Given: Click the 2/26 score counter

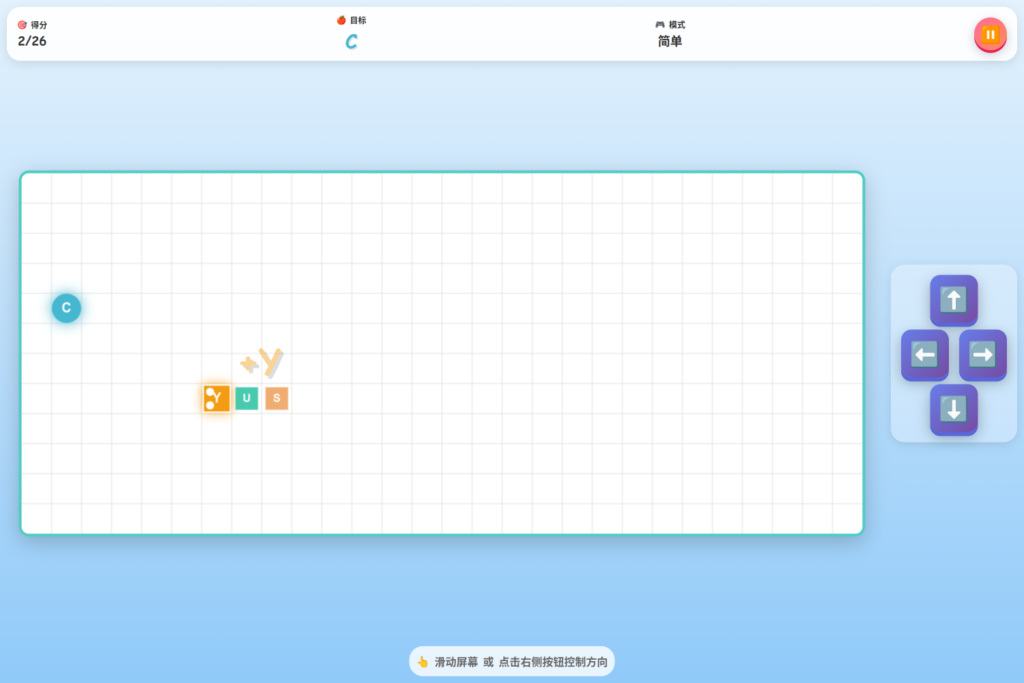Looking at the screenshot, I should [x=32, y=42].
